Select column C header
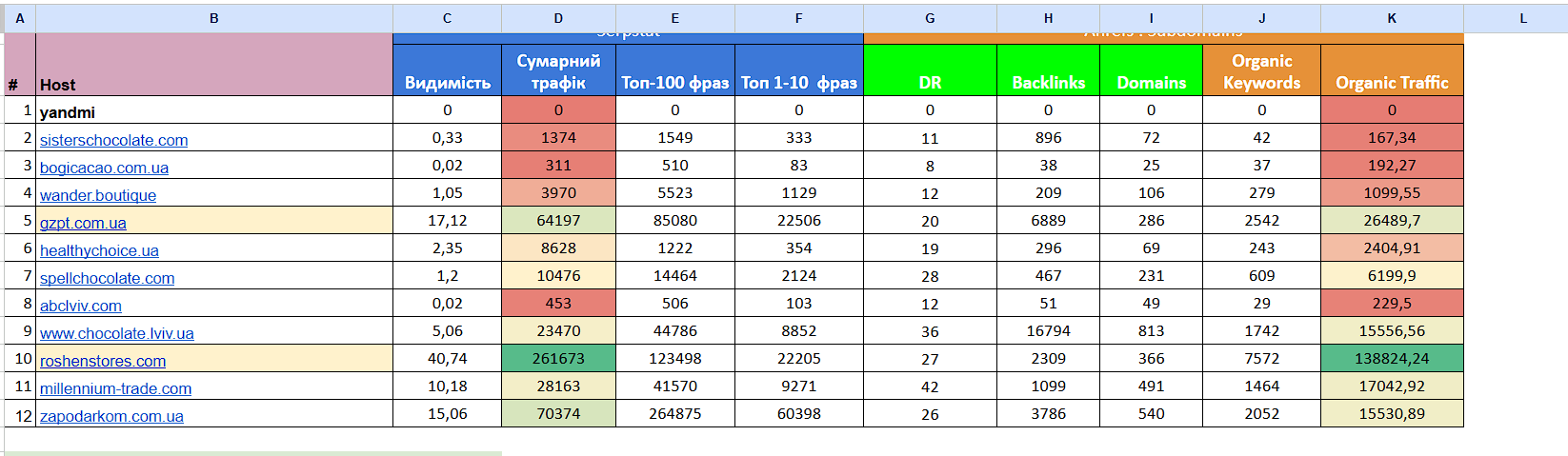The width and height of the screenshot is (1568, 456). (447, 18)
